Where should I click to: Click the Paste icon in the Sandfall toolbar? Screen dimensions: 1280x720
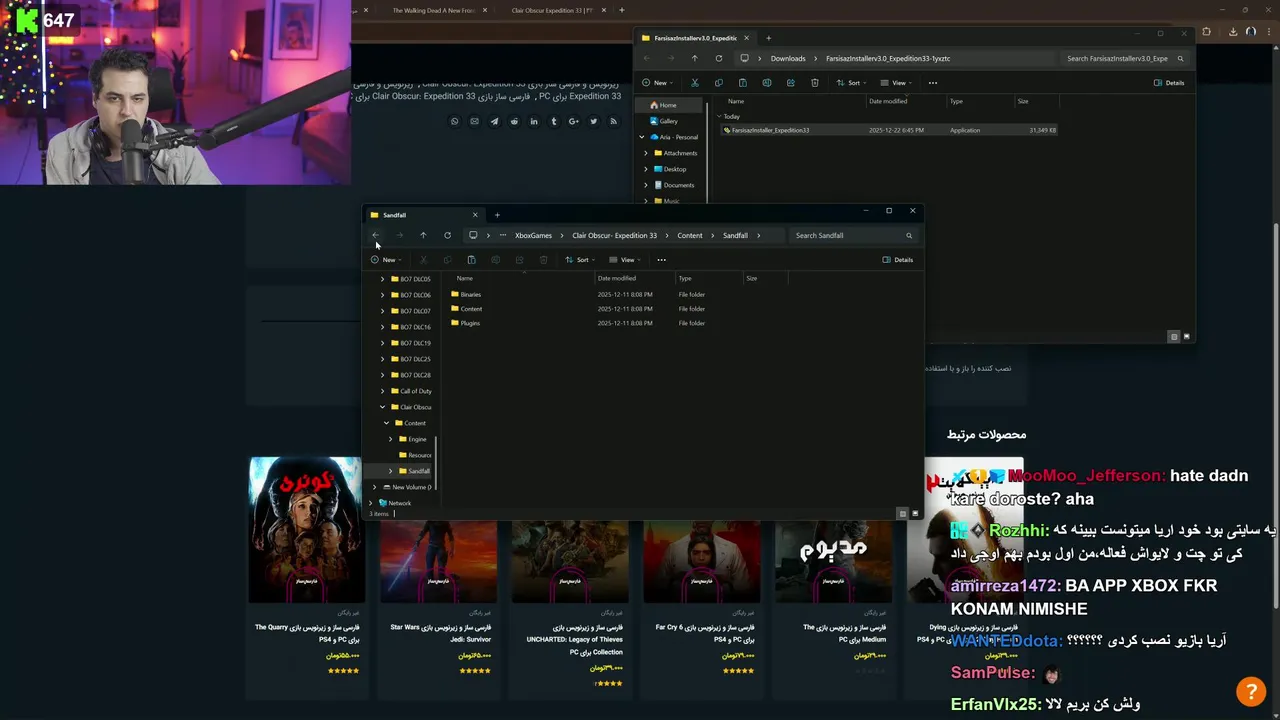click(471, 260)
